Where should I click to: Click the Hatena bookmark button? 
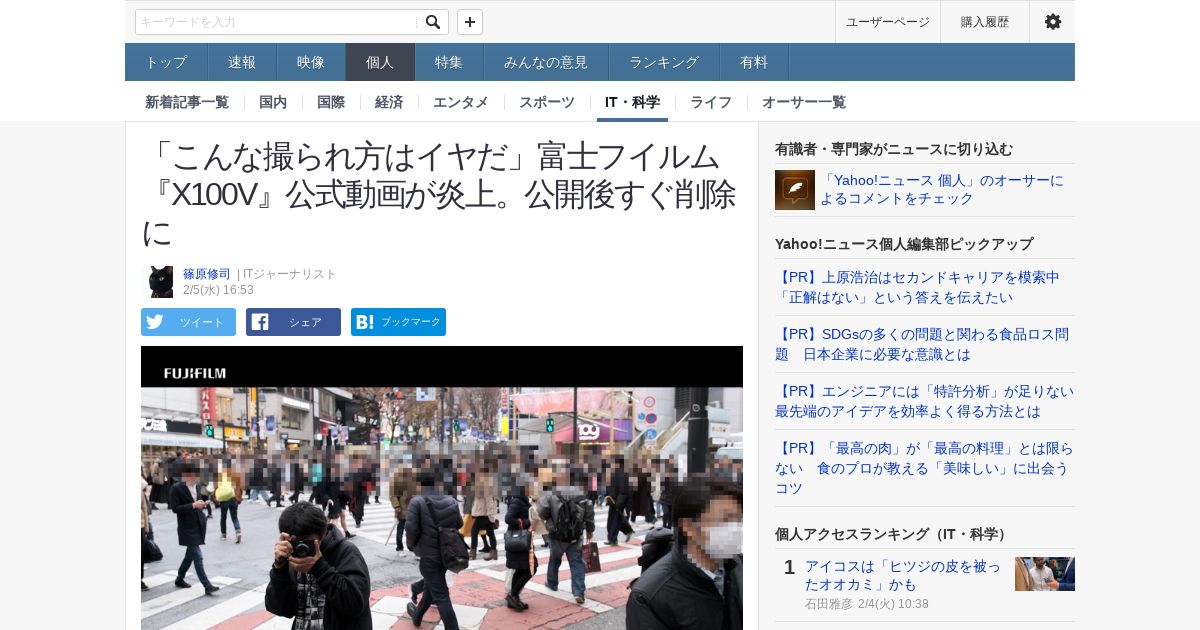click(x=398, y=322)
